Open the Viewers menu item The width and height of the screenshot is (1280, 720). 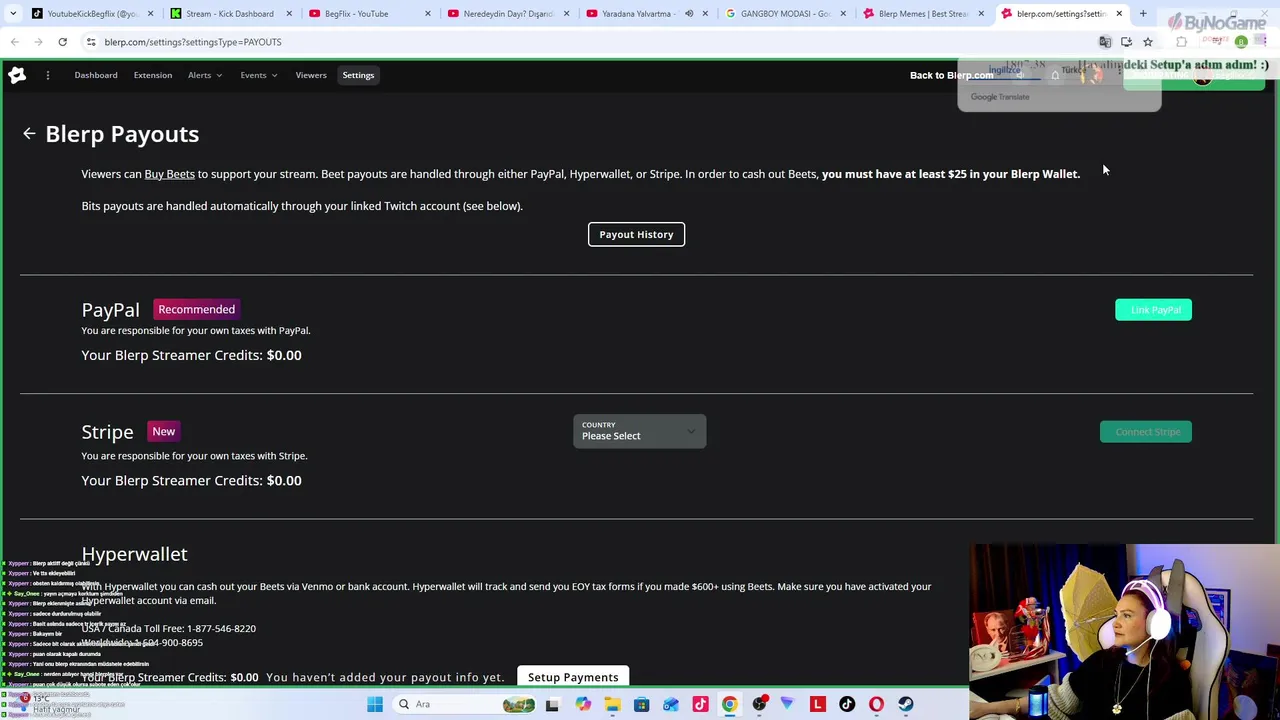(x=311, y=75)
